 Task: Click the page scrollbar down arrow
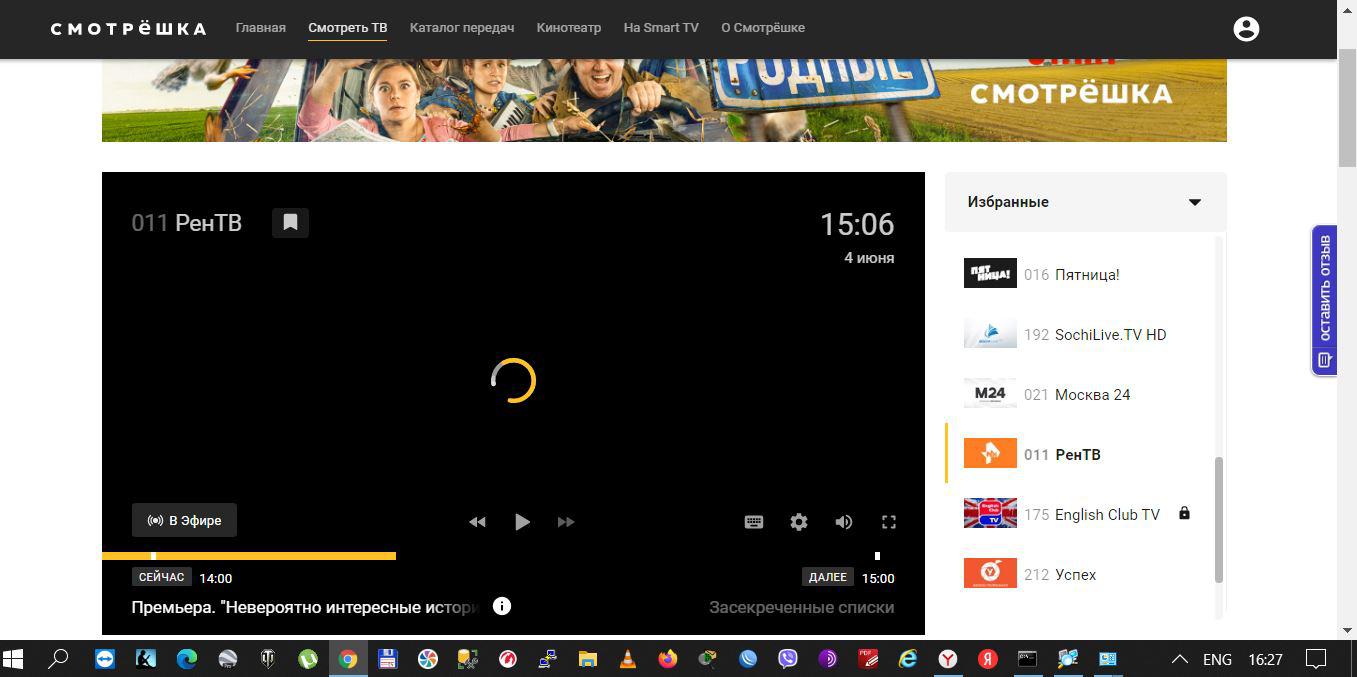pyautogui.click(x=1347, y=630)
